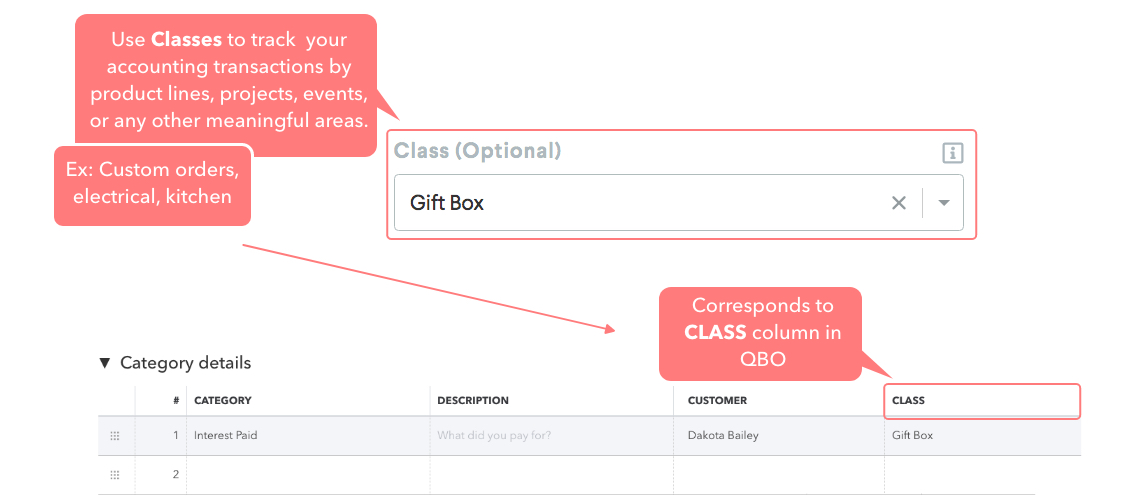Image resolution: width=1133 pixels, height=504 pixels.
Task: Open the Class dropdown arrow
Action: [x=943, y=203]
